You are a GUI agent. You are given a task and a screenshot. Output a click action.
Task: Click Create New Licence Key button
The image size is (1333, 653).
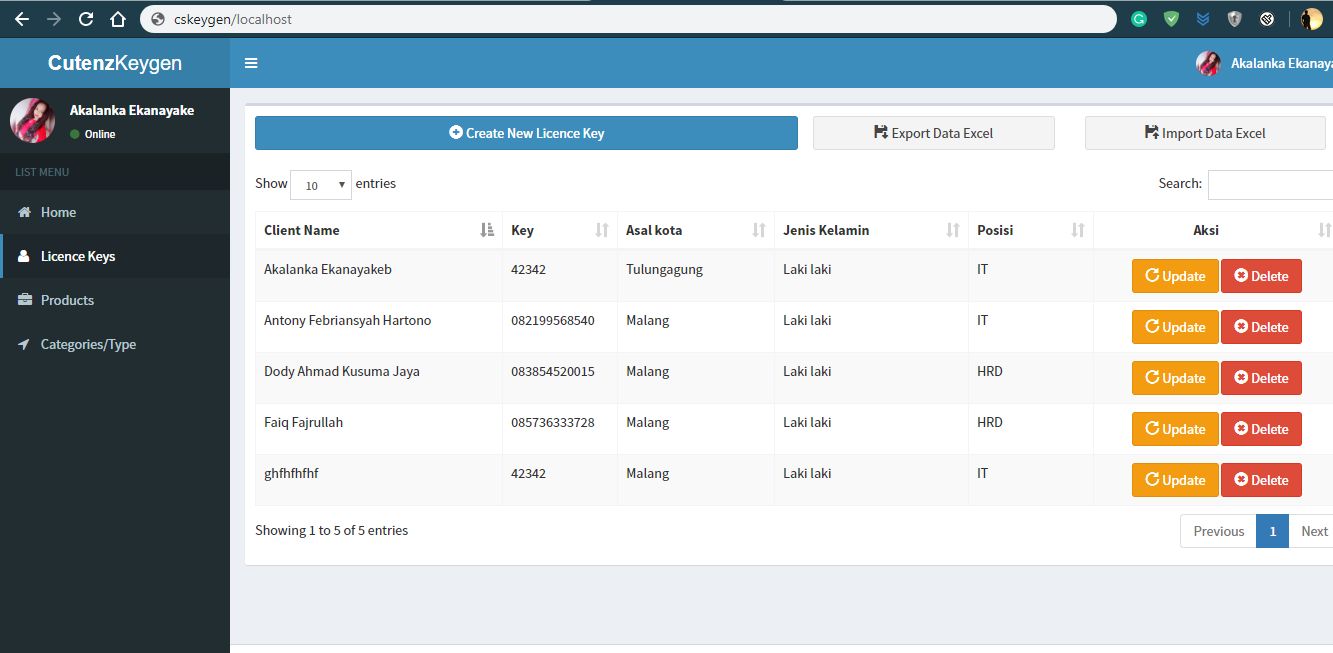(526, 133)
